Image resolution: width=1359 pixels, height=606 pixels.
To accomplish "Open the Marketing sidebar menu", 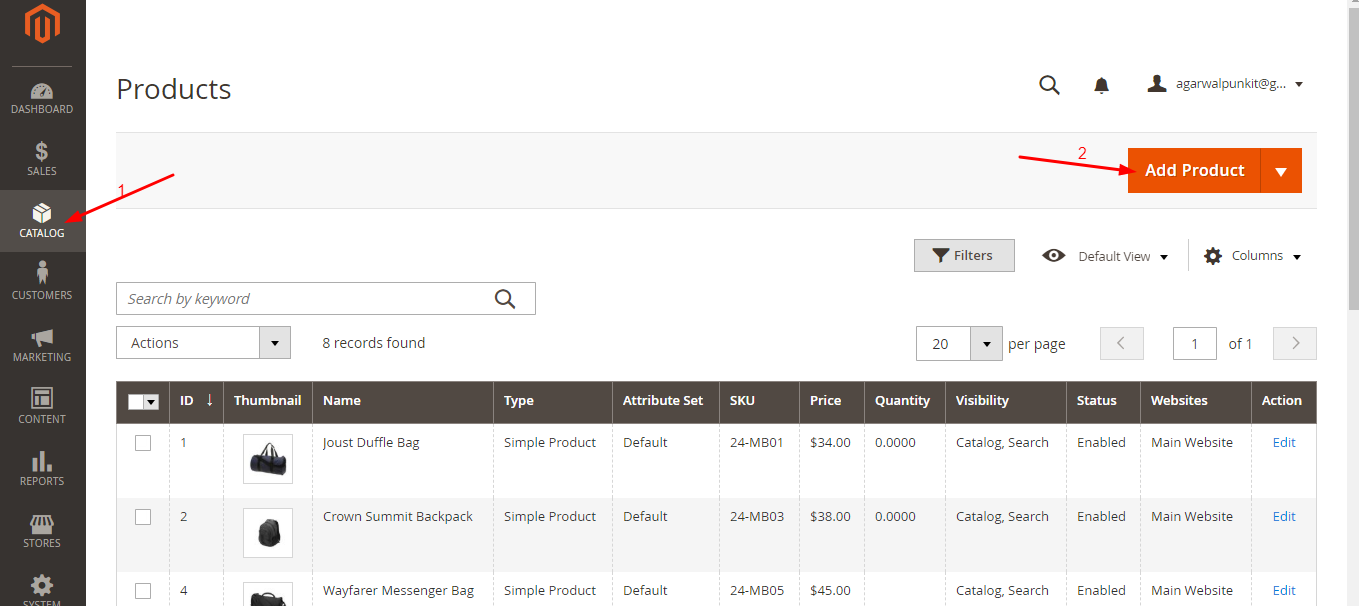I will [x=42, y=345].
